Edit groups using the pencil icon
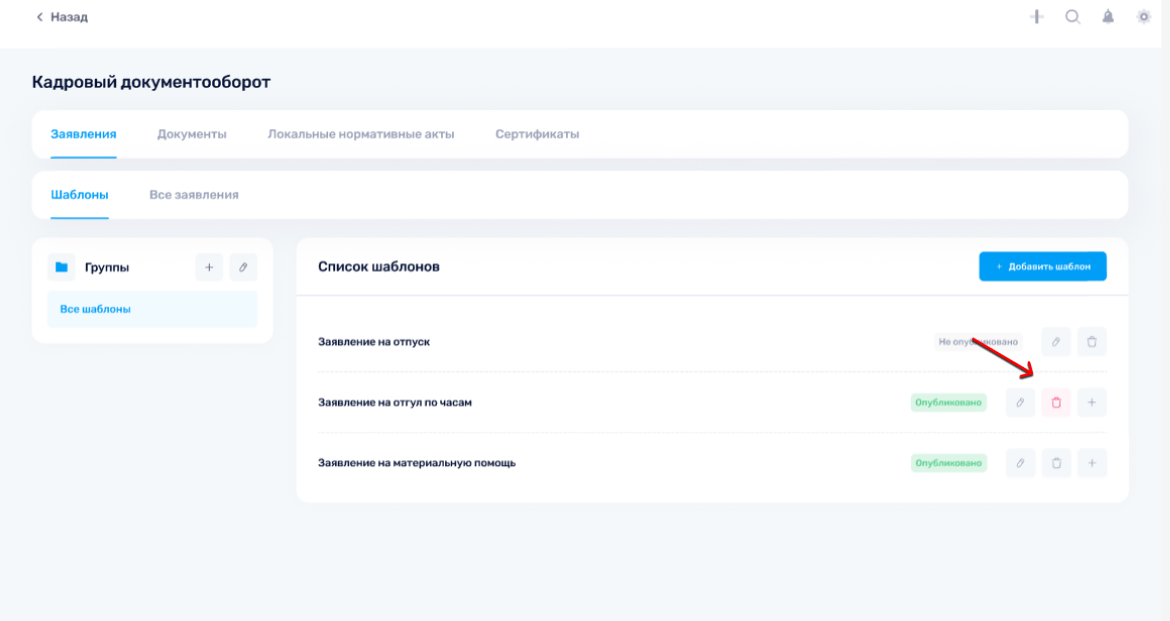Screen dimensions: 1170x621 [x=243, y=267]
